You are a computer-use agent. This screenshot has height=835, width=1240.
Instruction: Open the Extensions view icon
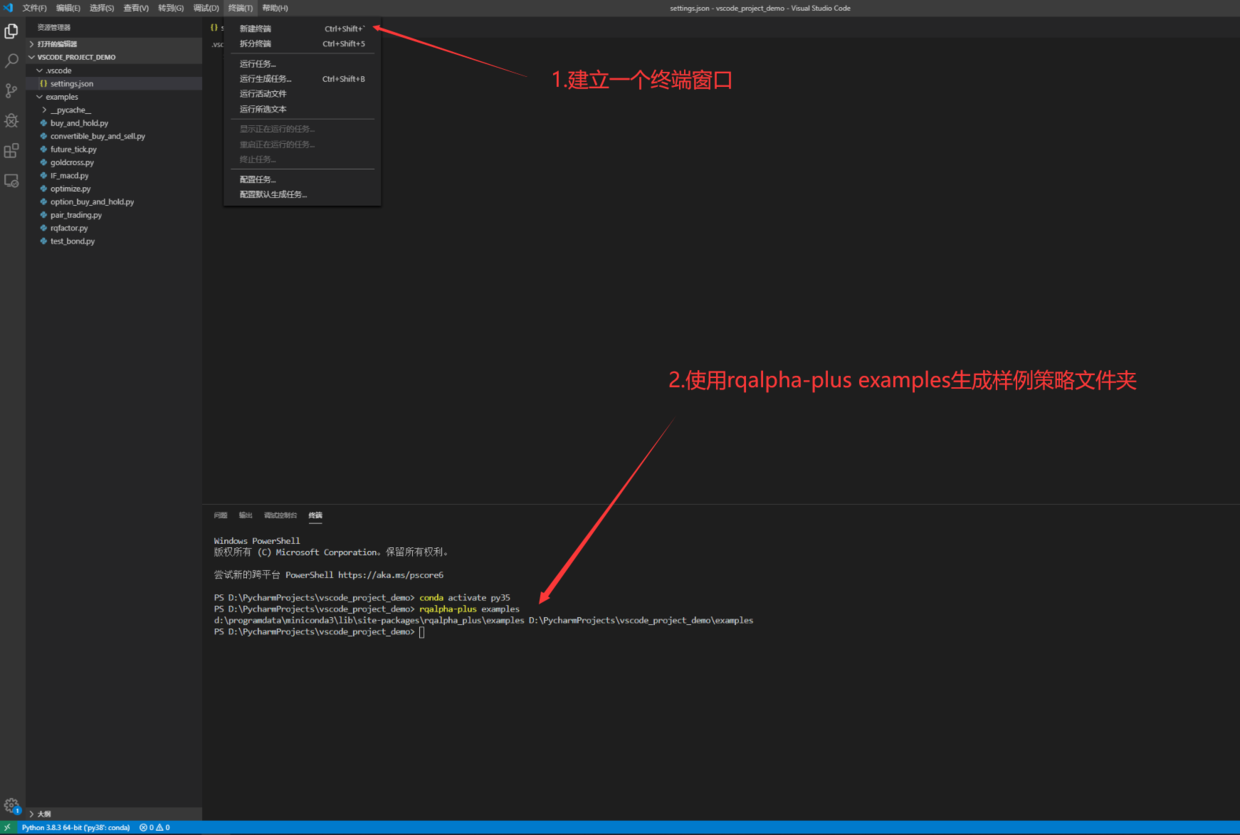tap(11, 150)
